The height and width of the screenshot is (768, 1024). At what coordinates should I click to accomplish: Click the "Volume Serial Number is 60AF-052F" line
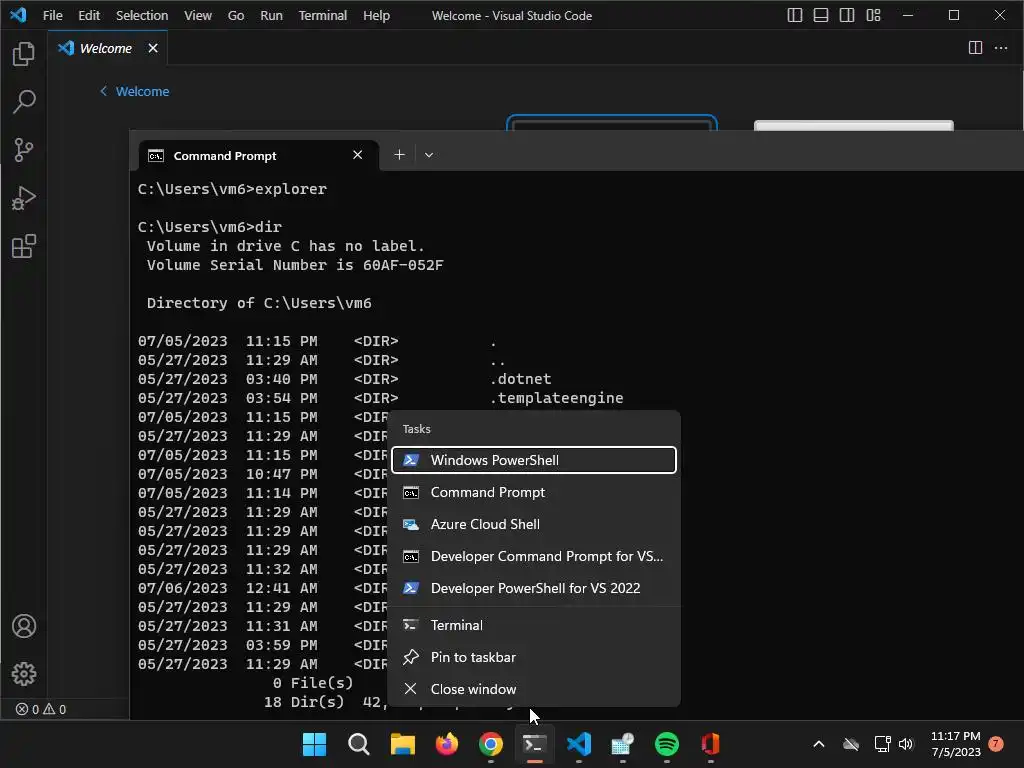point(295,264)
